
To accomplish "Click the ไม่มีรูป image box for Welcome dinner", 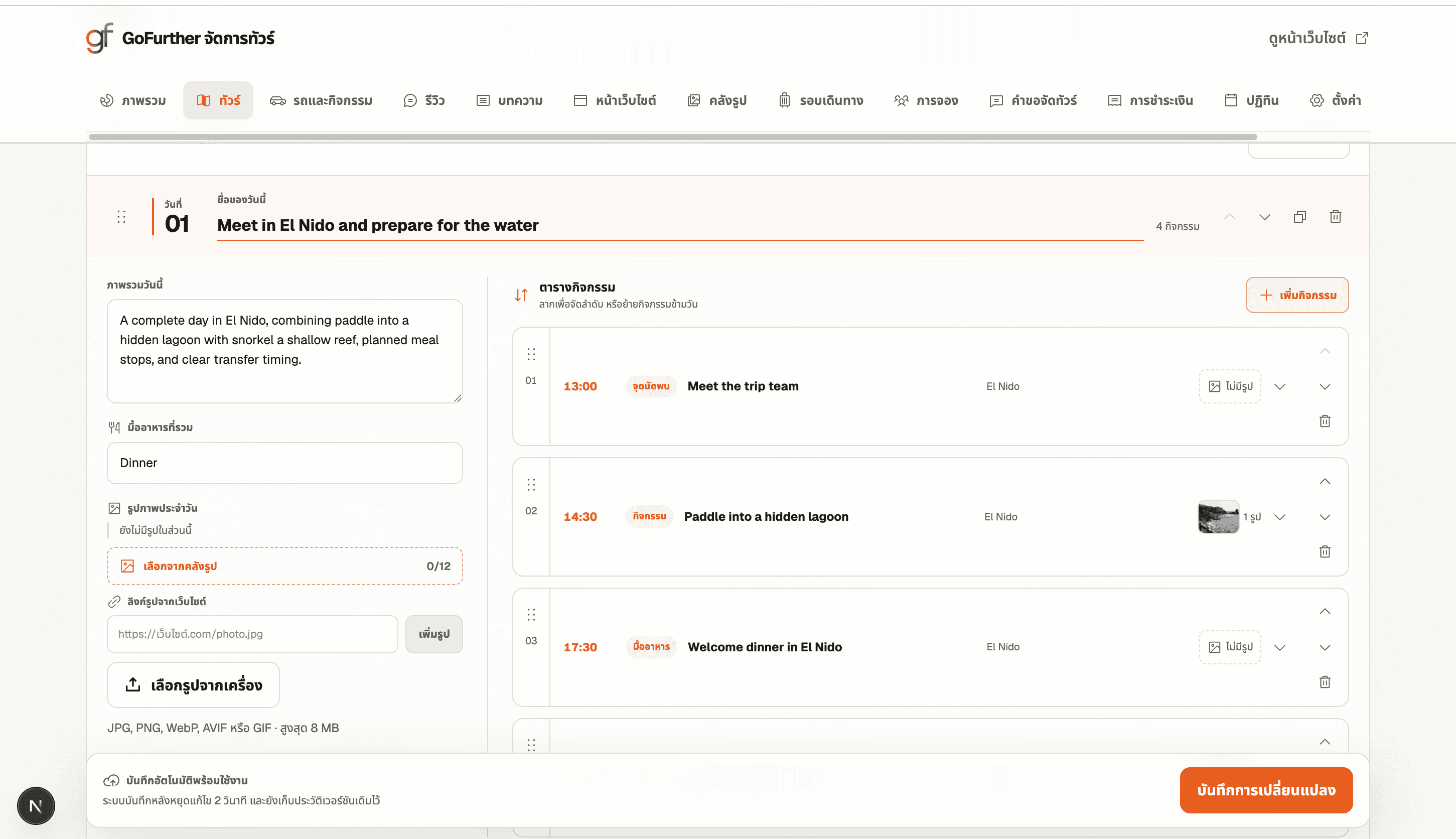I will 1230,647.
